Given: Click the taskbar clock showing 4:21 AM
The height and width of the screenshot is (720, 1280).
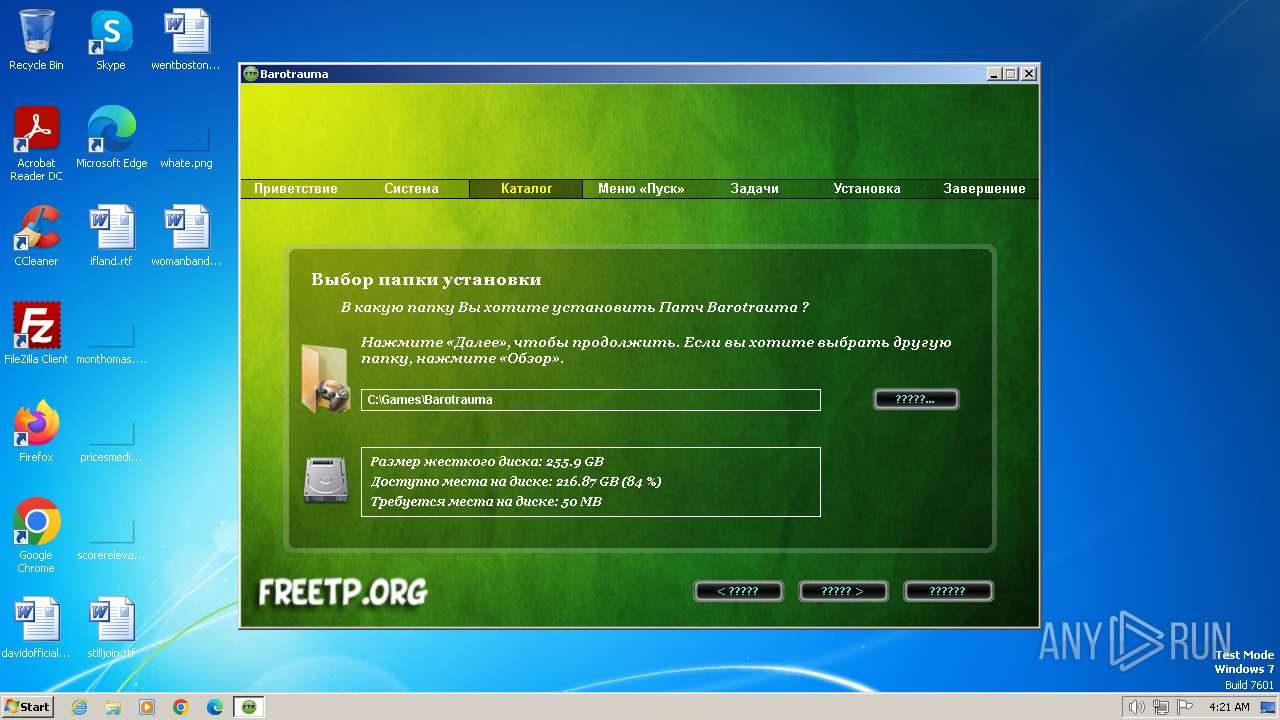Looking at the screenshot, I should pos(1229,707).
